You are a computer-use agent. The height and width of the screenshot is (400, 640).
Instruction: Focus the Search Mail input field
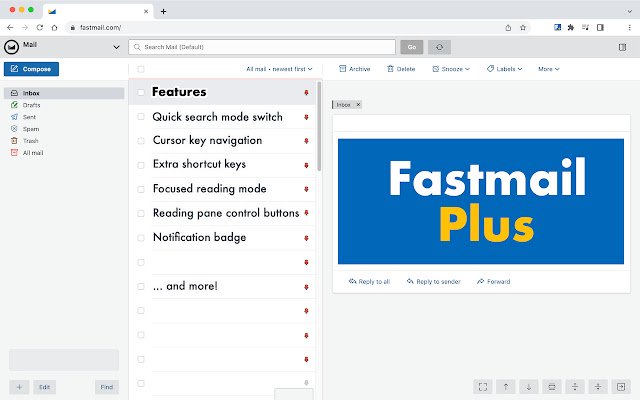tap(262, 47)
